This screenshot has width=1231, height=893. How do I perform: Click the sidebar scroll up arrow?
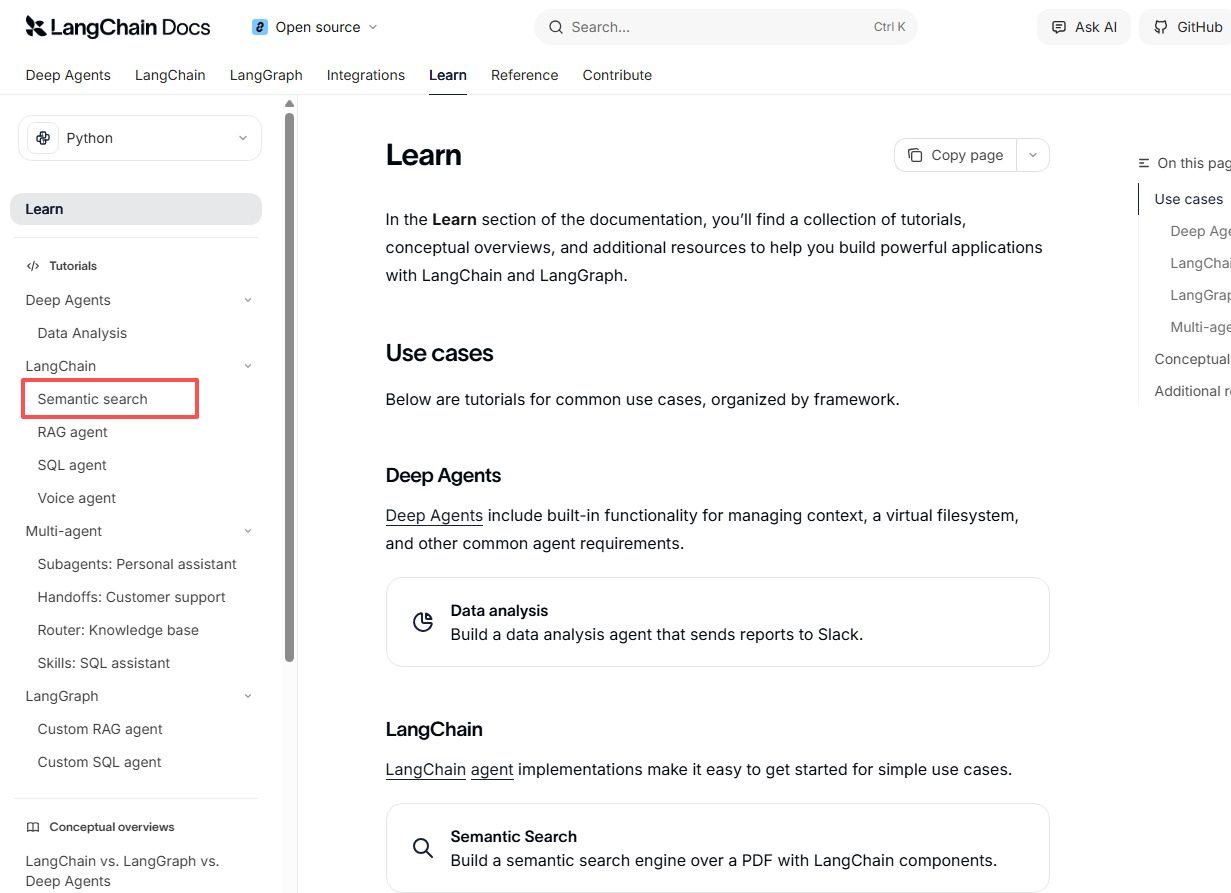click(x=290, y=103)
